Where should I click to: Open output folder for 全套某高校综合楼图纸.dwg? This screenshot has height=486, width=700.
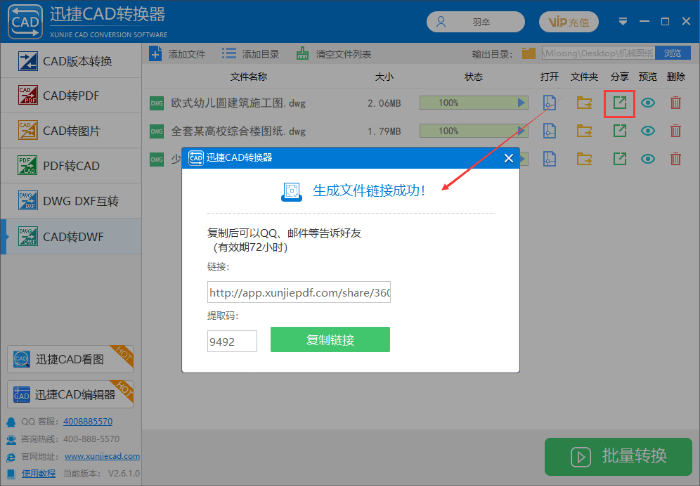click(x=584, y=131)
